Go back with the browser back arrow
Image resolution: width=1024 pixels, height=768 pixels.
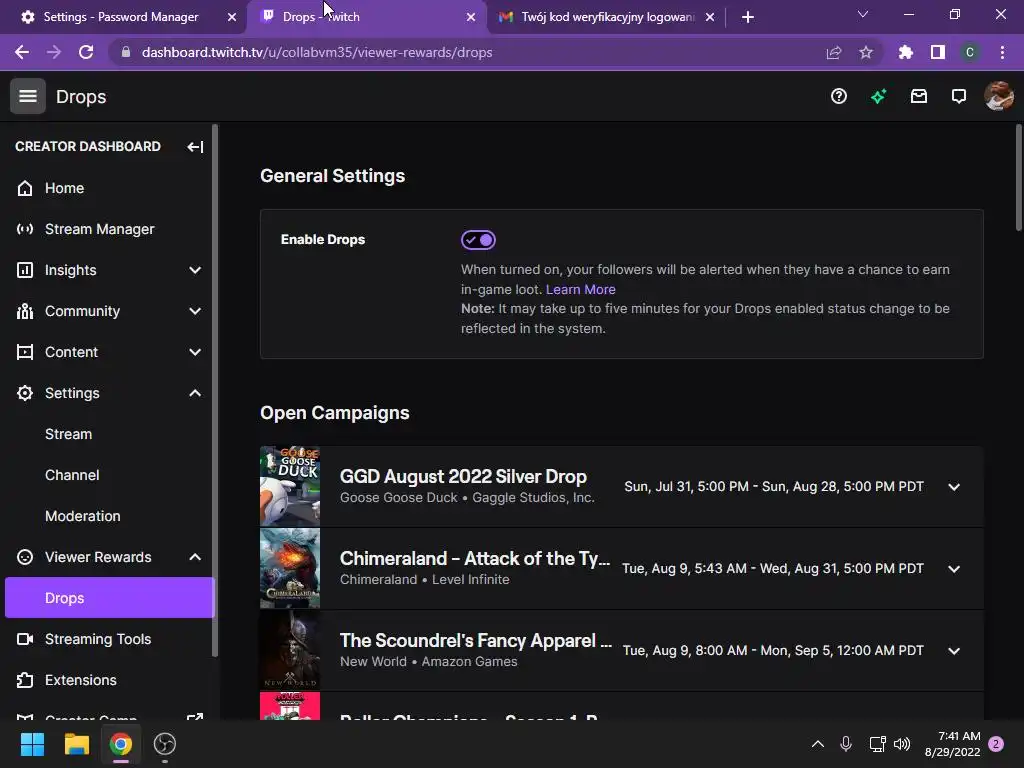coord(22,52)
